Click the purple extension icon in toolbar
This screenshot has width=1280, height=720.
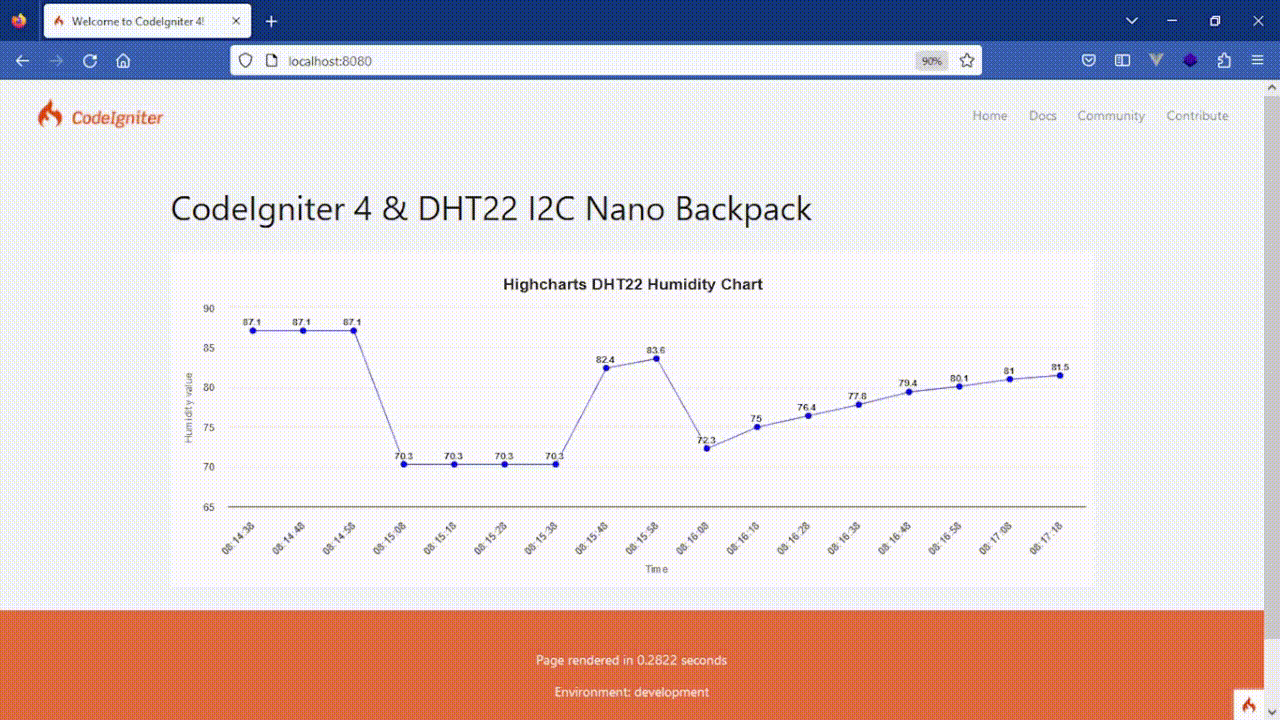click(x=1190, y=60)
